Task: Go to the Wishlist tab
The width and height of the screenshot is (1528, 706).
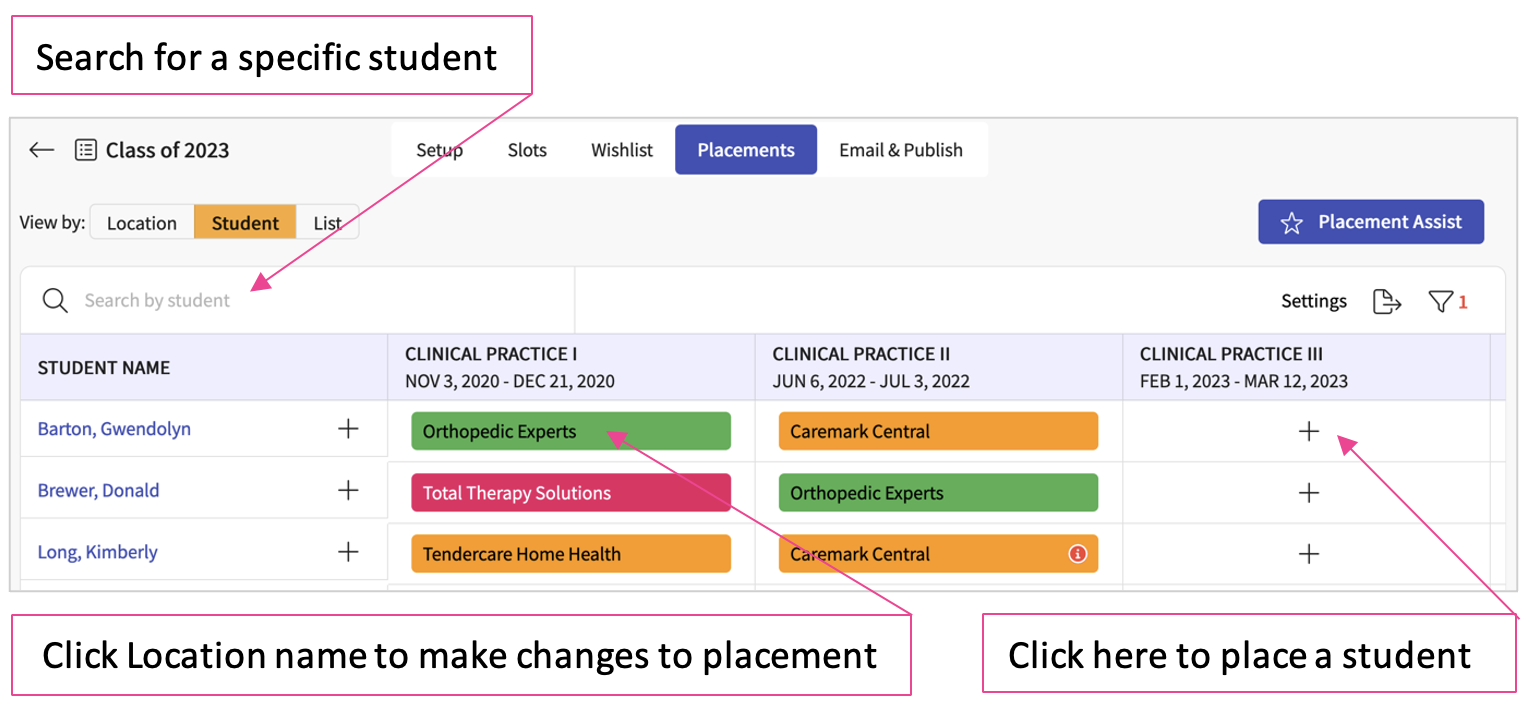Action: coord(622,150)
